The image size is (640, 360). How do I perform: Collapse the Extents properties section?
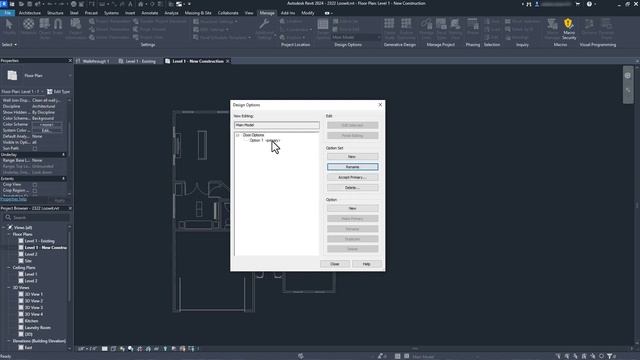pos(64,178)
